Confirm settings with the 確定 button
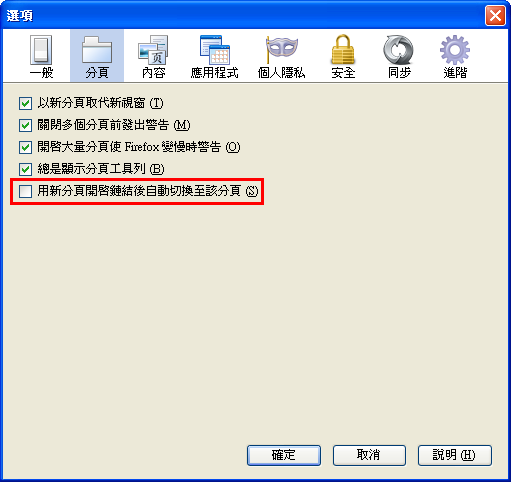Screen dimensions: 511x482 [284, 455]
